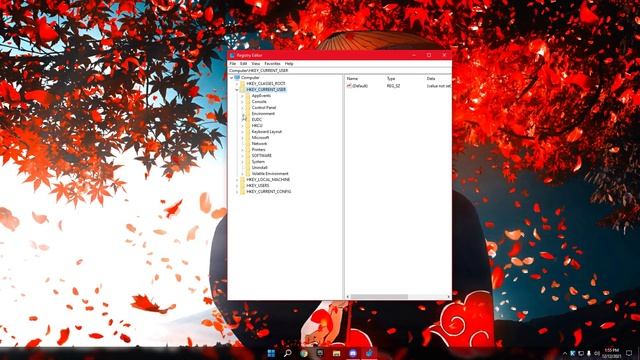Click the (Default) string value icon
This screenshot has height=360, width=640.
pyautogui.click(x=349, y=86)
